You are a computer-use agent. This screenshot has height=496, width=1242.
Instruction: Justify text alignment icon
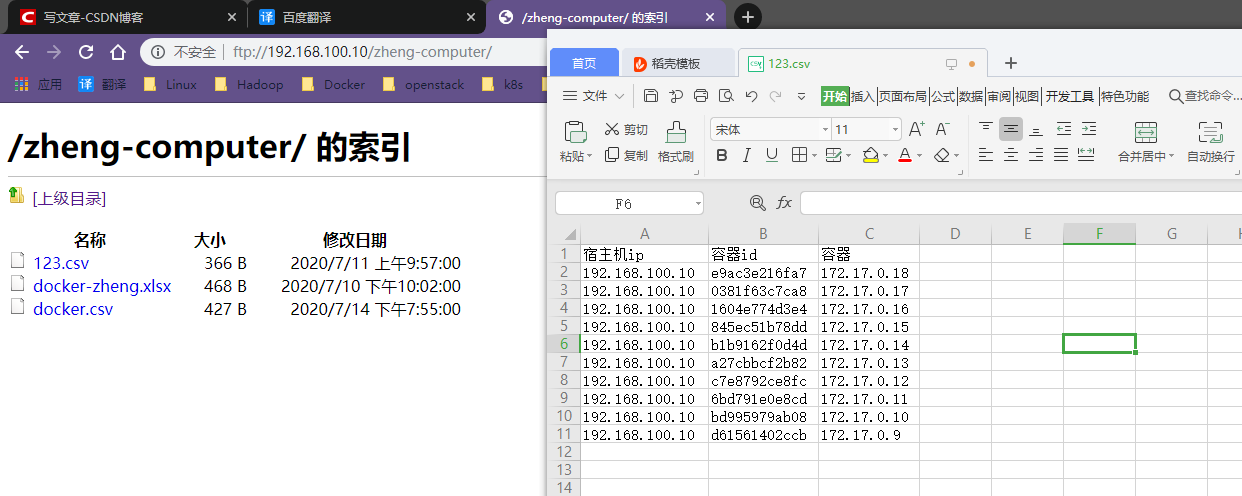1061,155
